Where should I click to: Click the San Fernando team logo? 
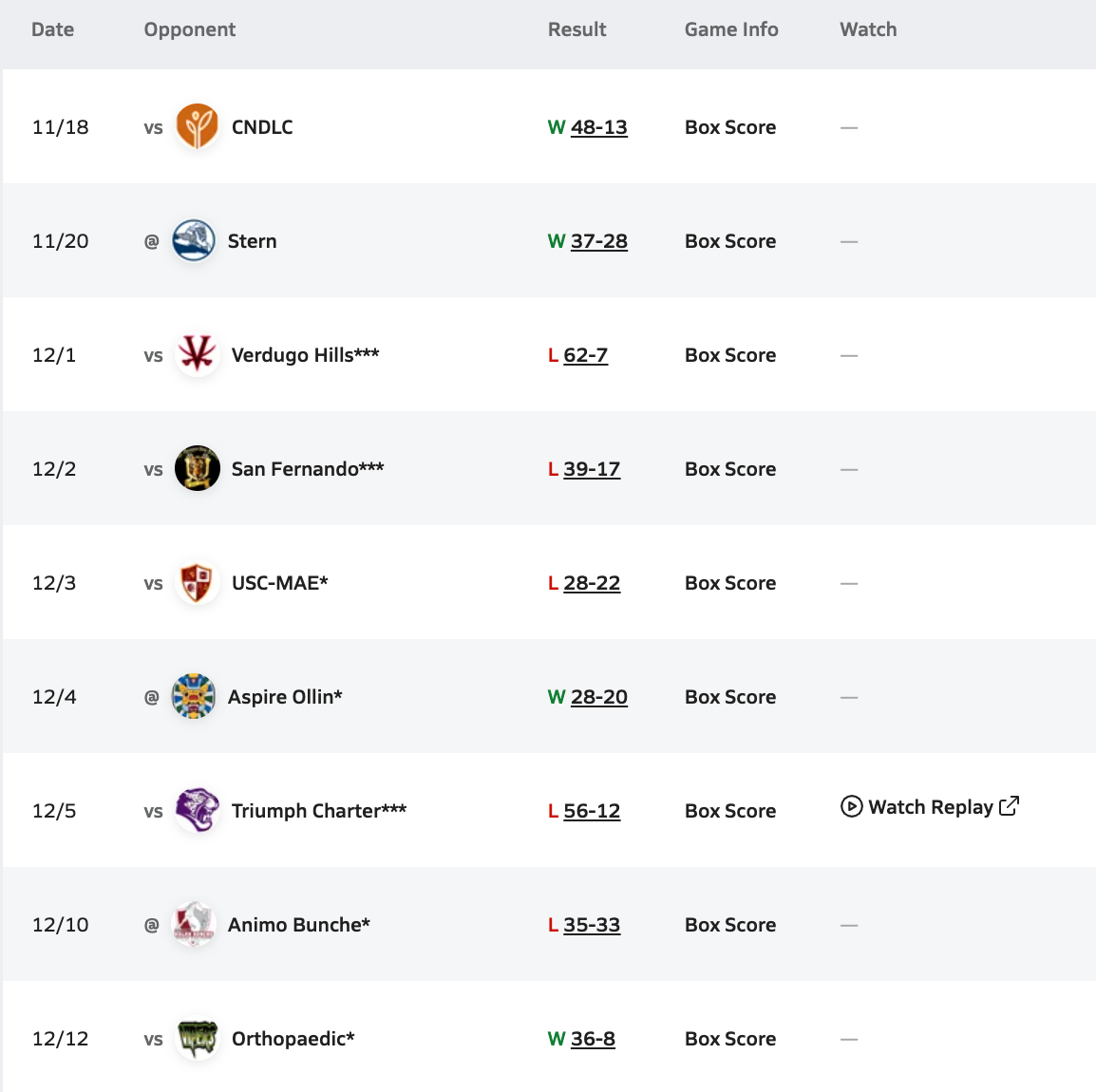198,469
